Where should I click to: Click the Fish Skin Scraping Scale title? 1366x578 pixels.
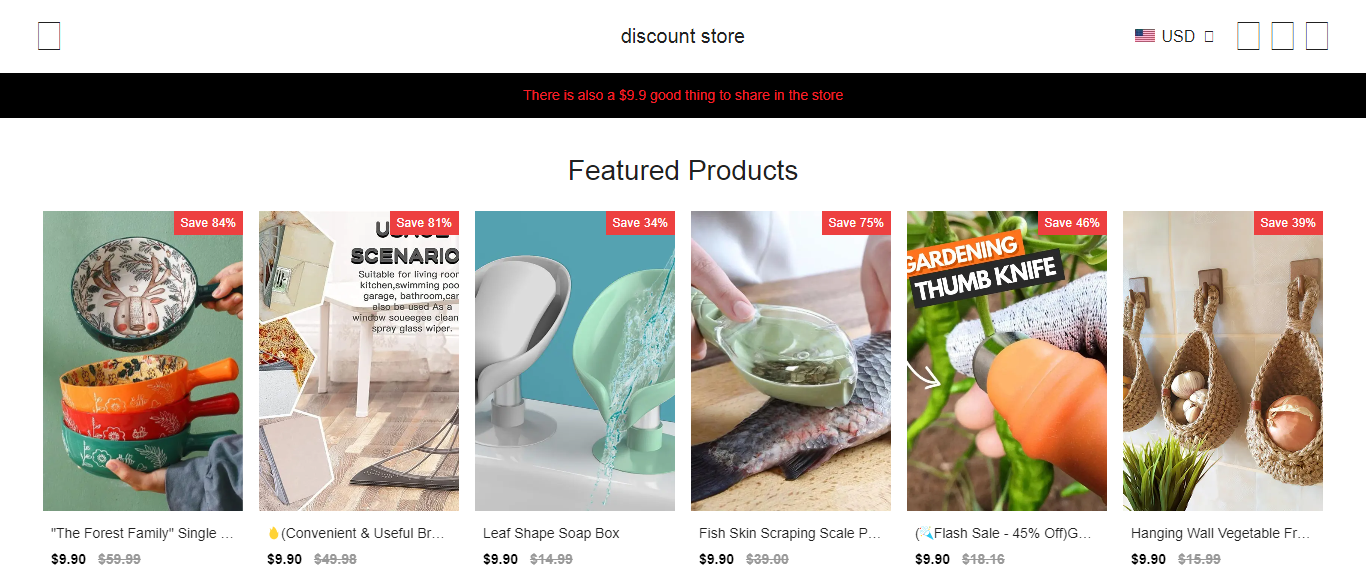pyautogui.click(x=790, y=533)
